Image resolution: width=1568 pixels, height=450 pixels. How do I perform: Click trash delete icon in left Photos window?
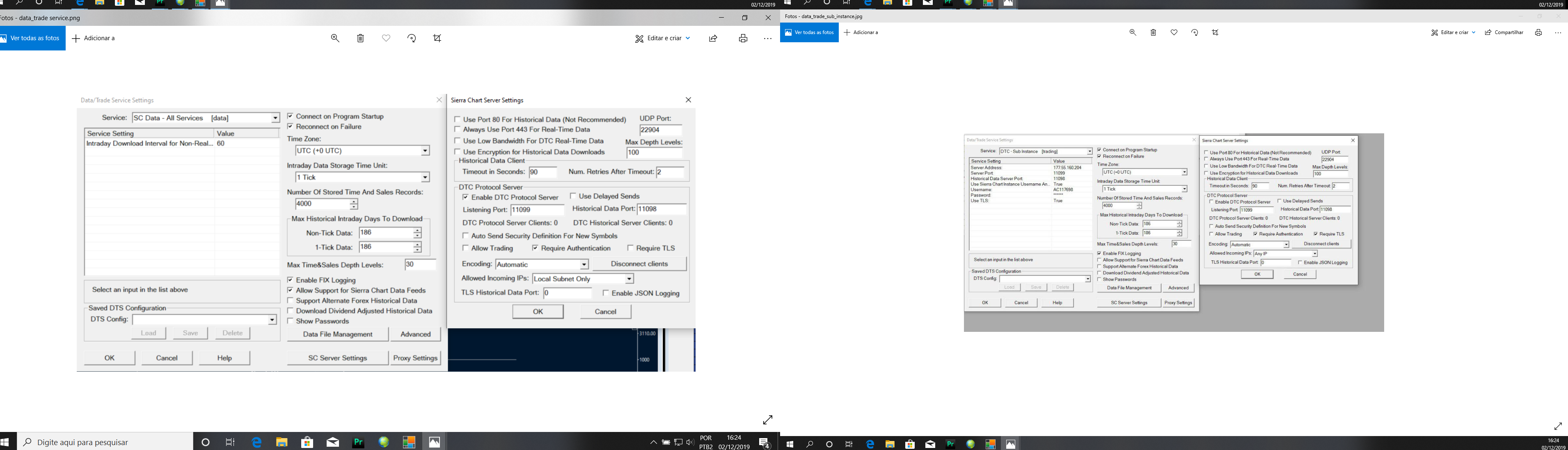click(x=360, y=38)
